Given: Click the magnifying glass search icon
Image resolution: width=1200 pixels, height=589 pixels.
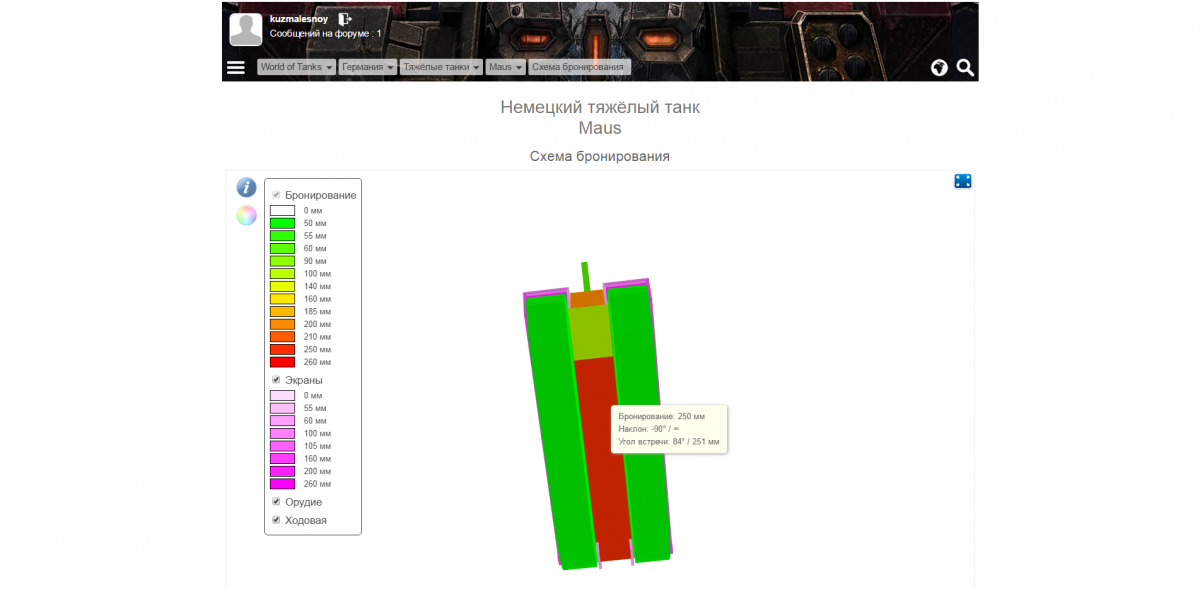Looking at the screenshot, I should click(x=965, y=67).
